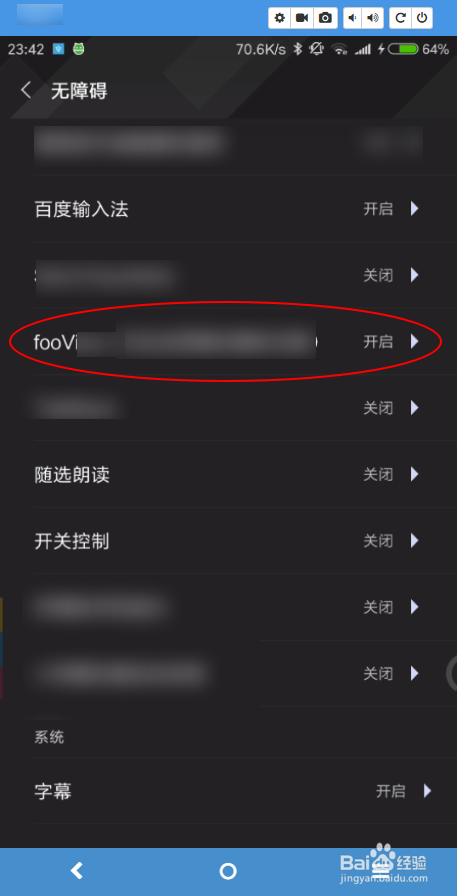Open 百度输入法 accessibility service
Viewport: 457px width, 896px height.
[x=228, y=209]
